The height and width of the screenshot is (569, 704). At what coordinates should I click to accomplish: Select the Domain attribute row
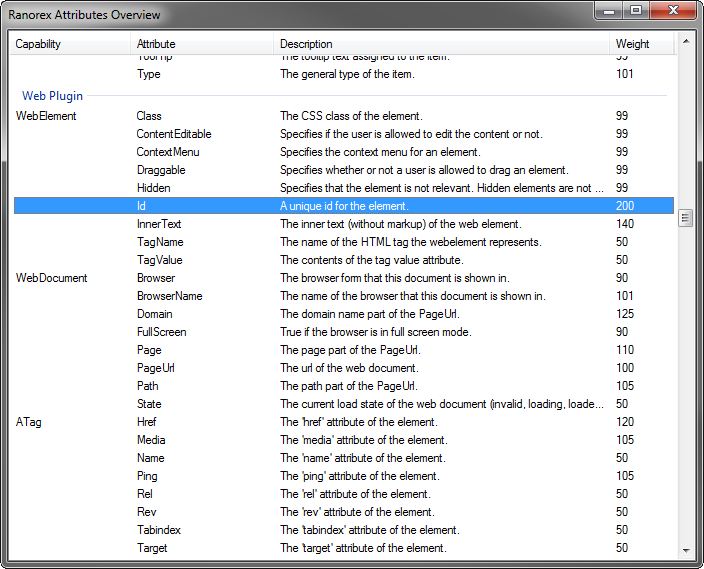point(344,314)
